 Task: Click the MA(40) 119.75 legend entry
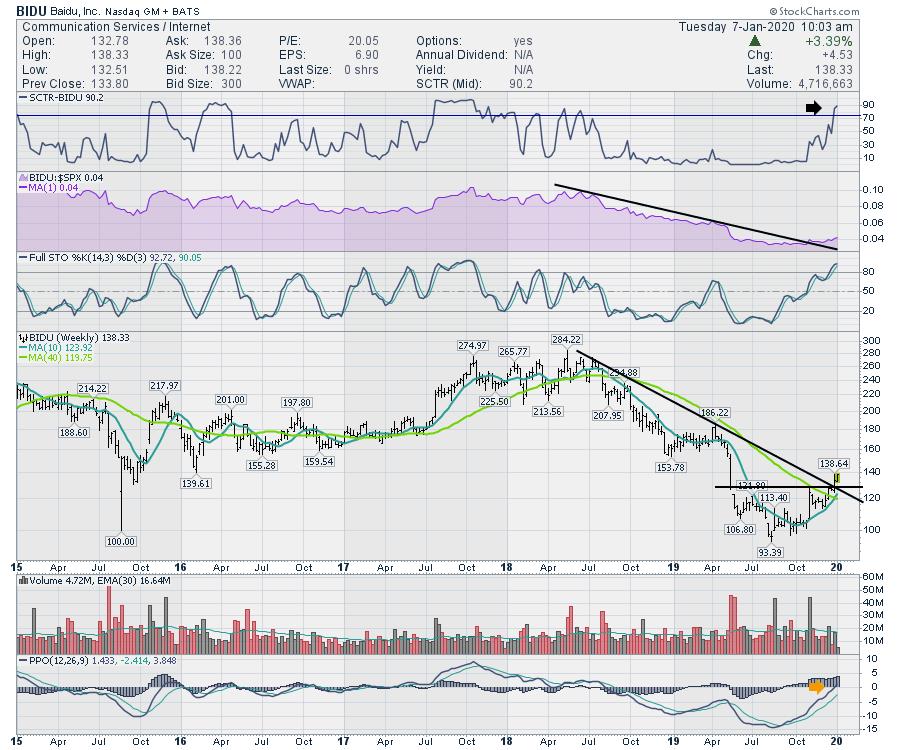pos(56,357)
